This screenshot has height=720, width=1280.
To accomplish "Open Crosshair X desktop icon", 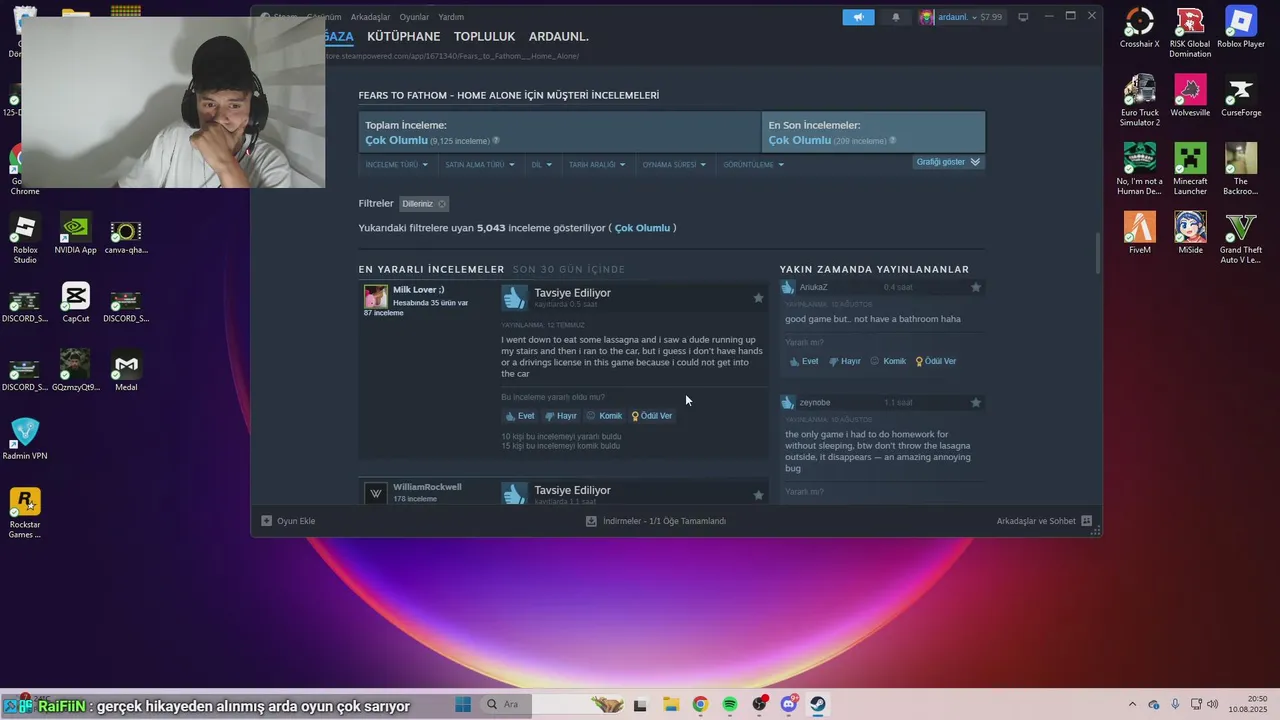I will pyautogui.click(x=1139, y=28).
